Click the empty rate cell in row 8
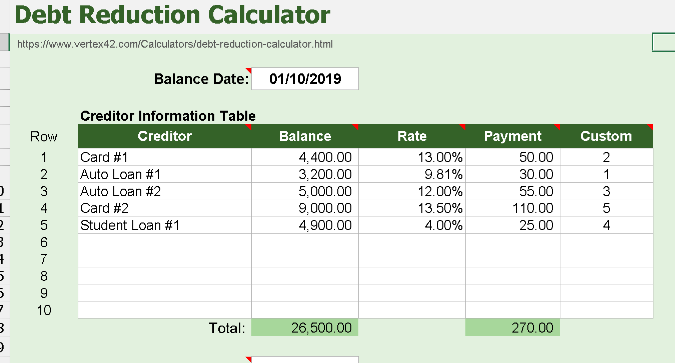 [412, 276]
